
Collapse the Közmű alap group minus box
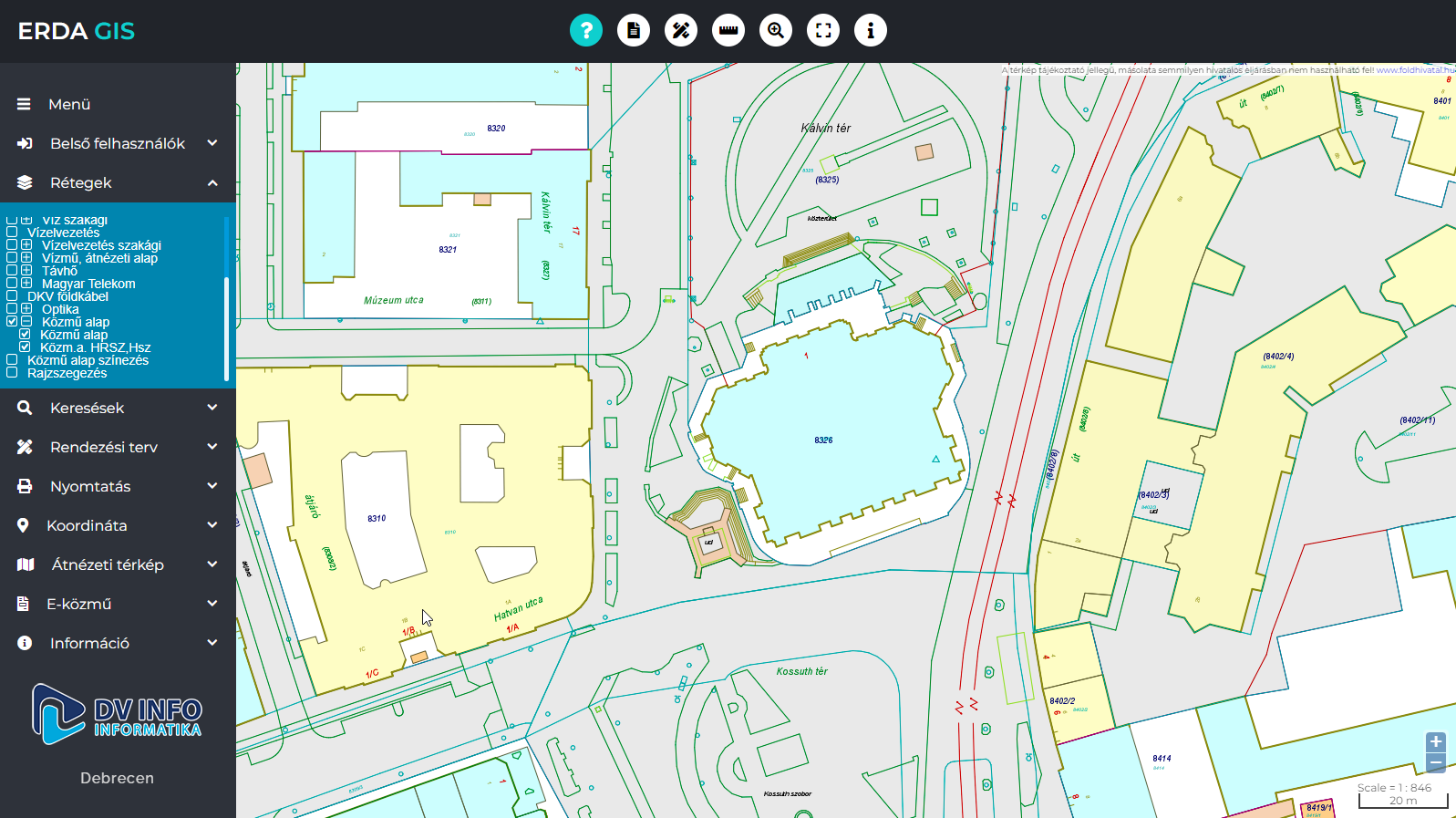click(x=26, y=322)
